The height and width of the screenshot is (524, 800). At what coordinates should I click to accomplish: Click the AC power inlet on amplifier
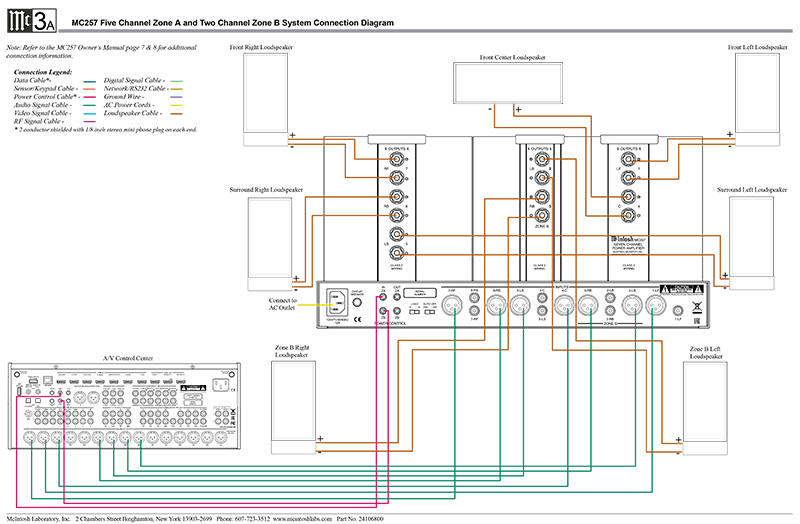pyautogui.click(x=336, y=304)
